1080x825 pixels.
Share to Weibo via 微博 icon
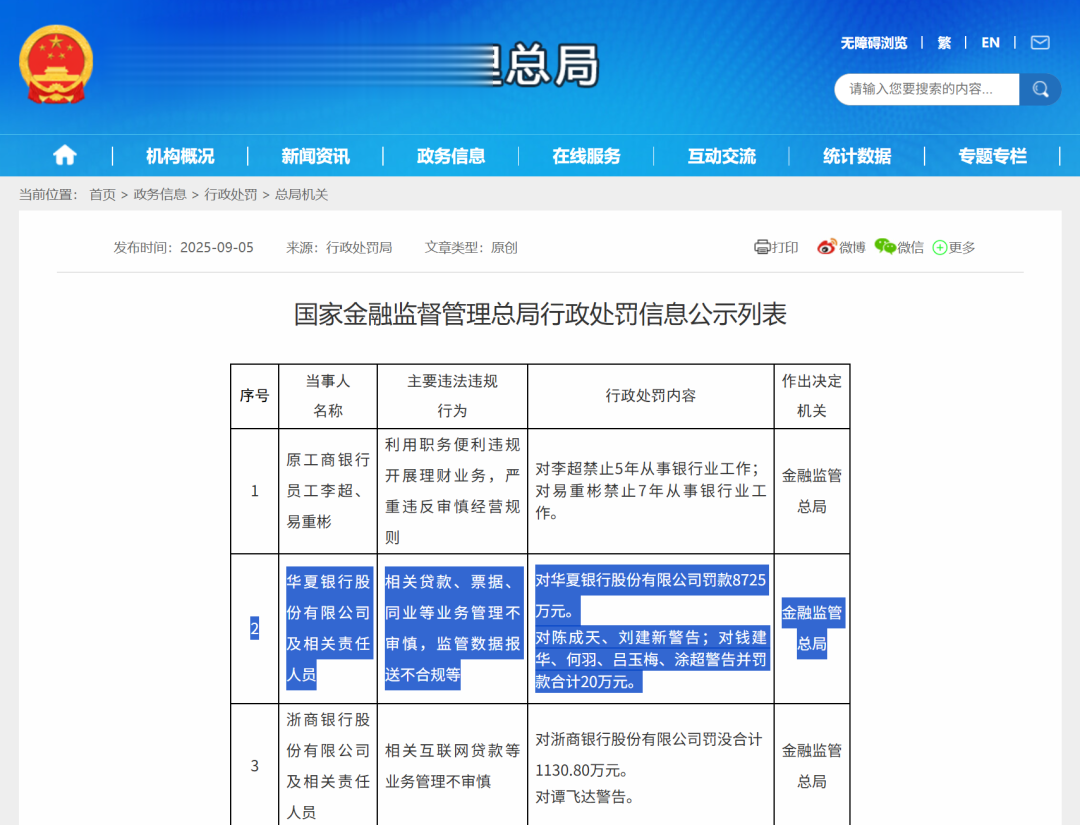pyautogui.click(x=841, y=247)
